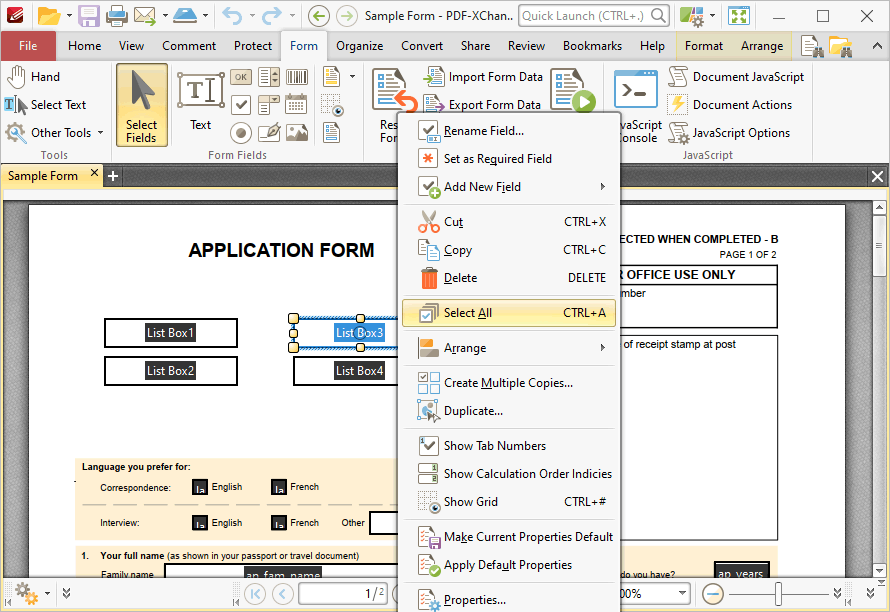Open the Sample Form document tab
Image resolution: width=890 pixels, height=612 pixels.
coord(43,176)
